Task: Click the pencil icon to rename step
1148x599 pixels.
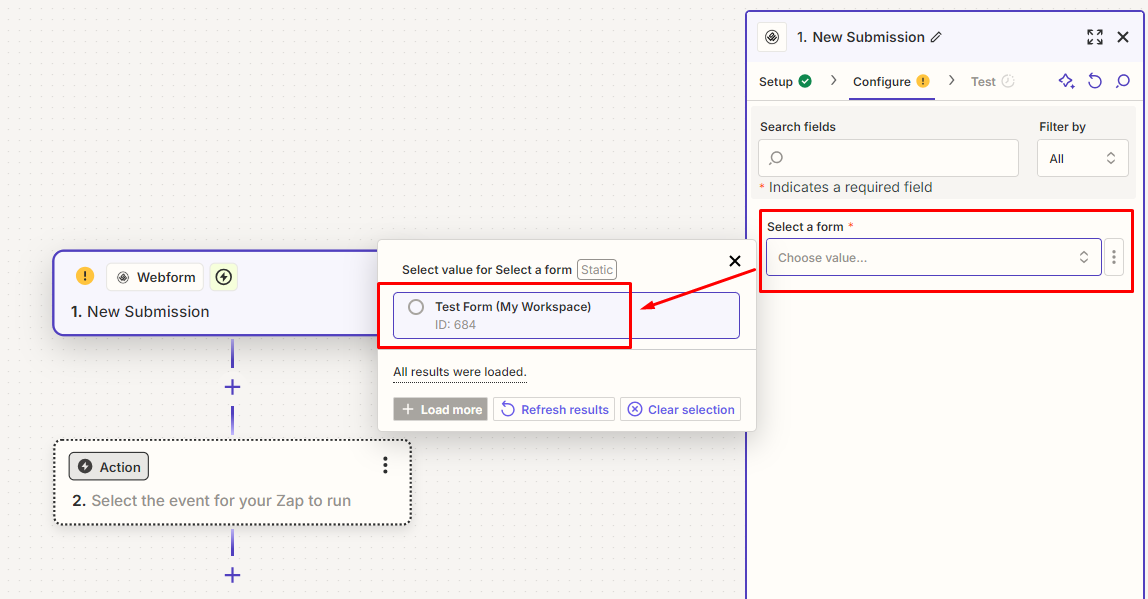Action: 936,37
